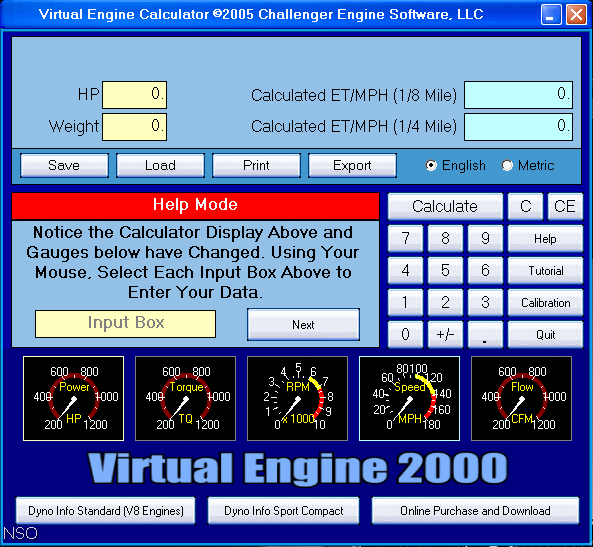Select the Flow CFM gauge
Viewport: 593px width, 547px height.
tap(521, 398)
